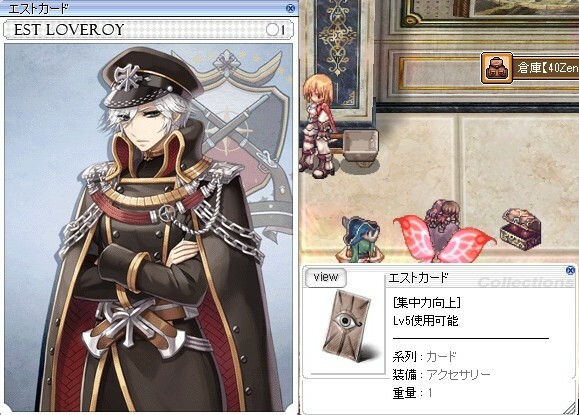Click the view button on item panel
579x415 pixels.
pos(326,277)
